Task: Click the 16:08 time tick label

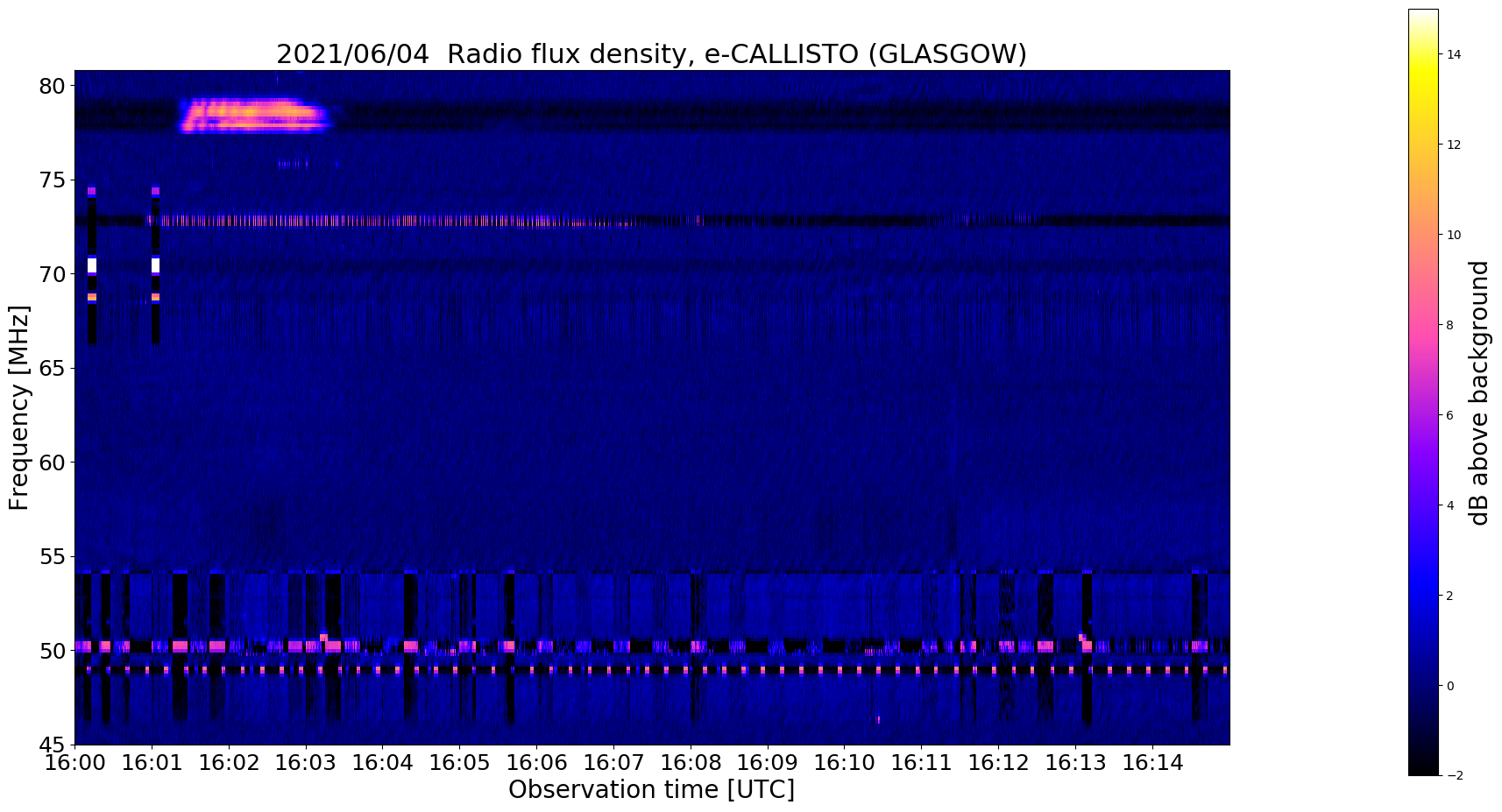Action: pyautogui.click(x=691, y=762)
